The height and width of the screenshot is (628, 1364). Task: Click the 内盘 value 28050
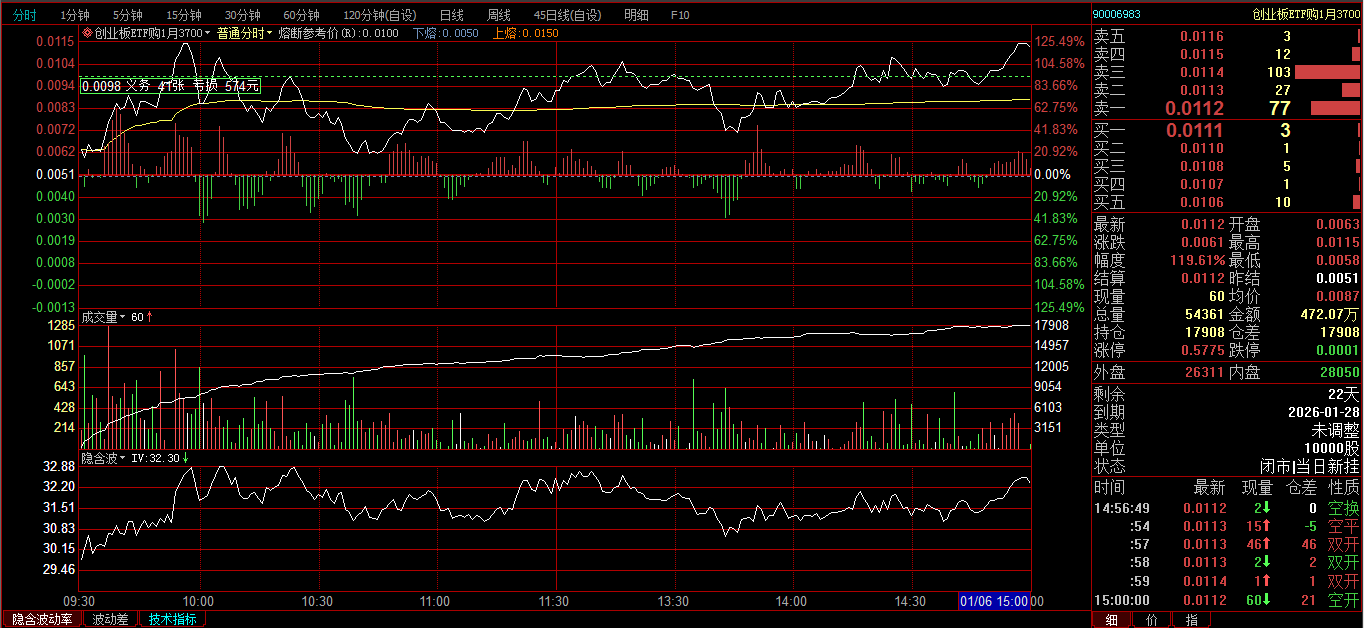coord(1339,373)
